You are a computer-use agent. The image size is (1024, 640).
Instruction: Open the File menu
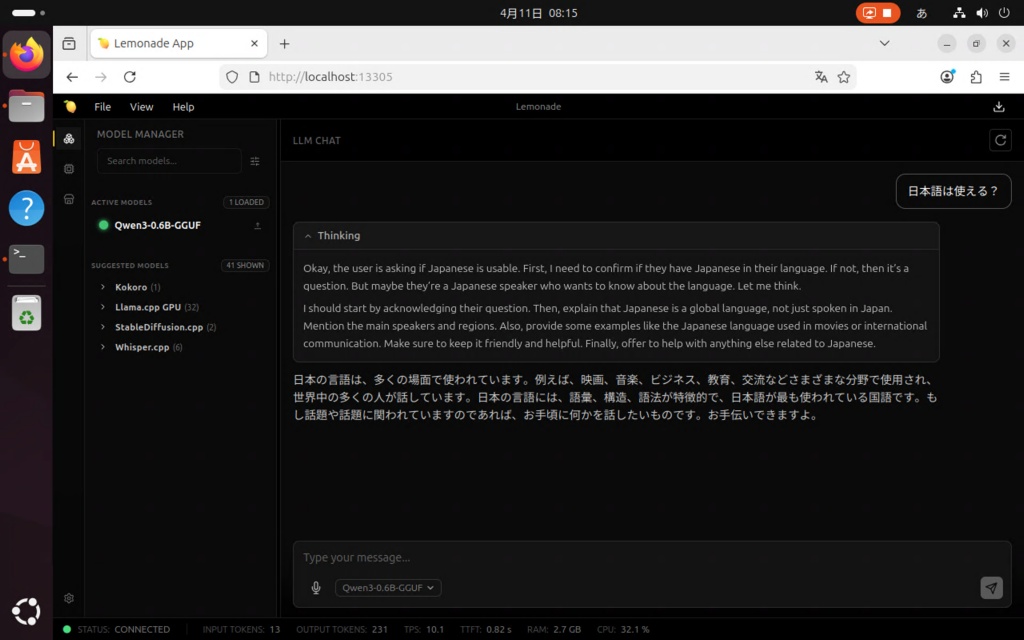tap(102, 107)
